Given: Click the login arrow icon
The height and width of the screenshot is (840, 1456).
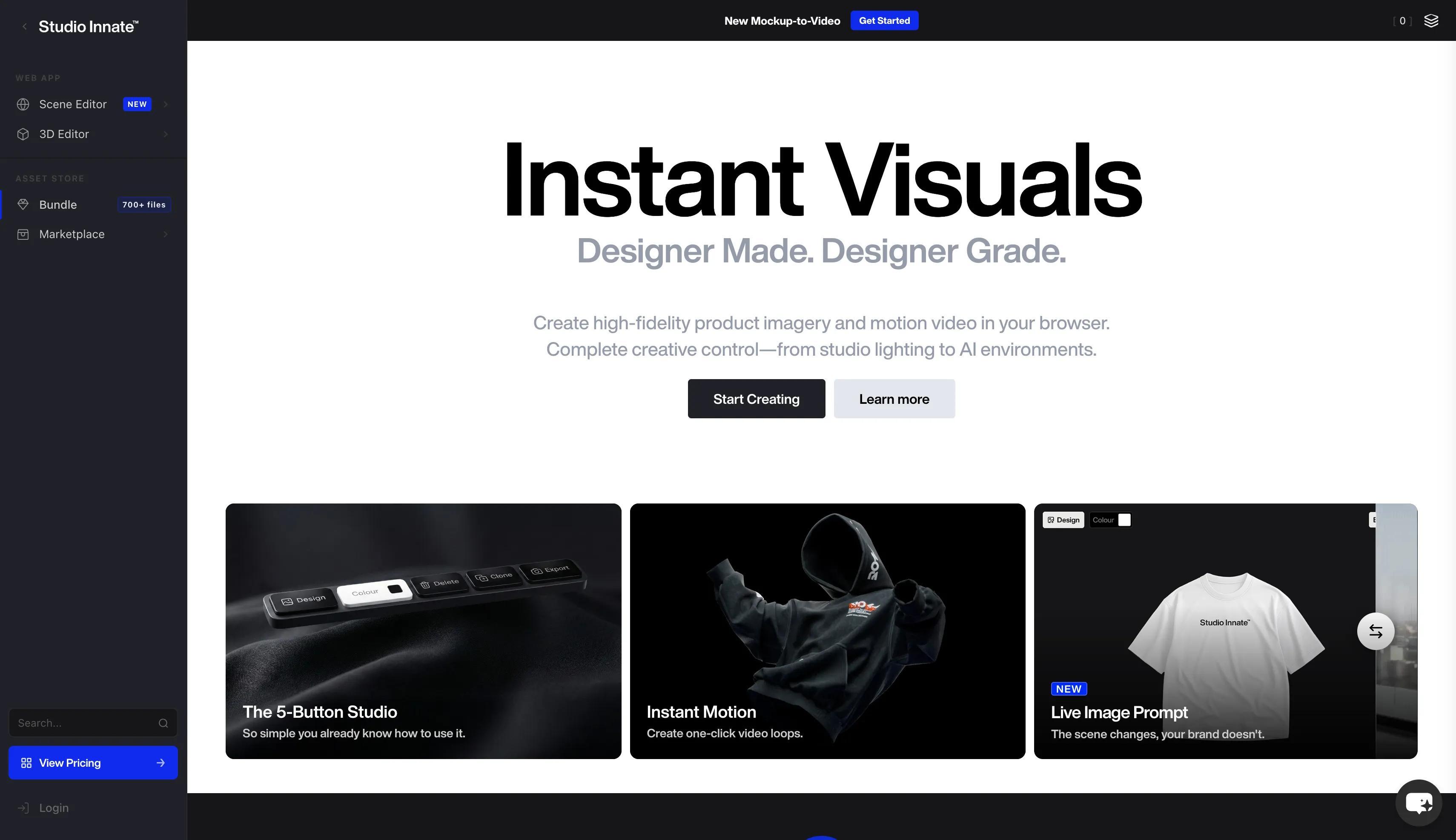Looking at the screenshot, I should (x=23, y=808).
